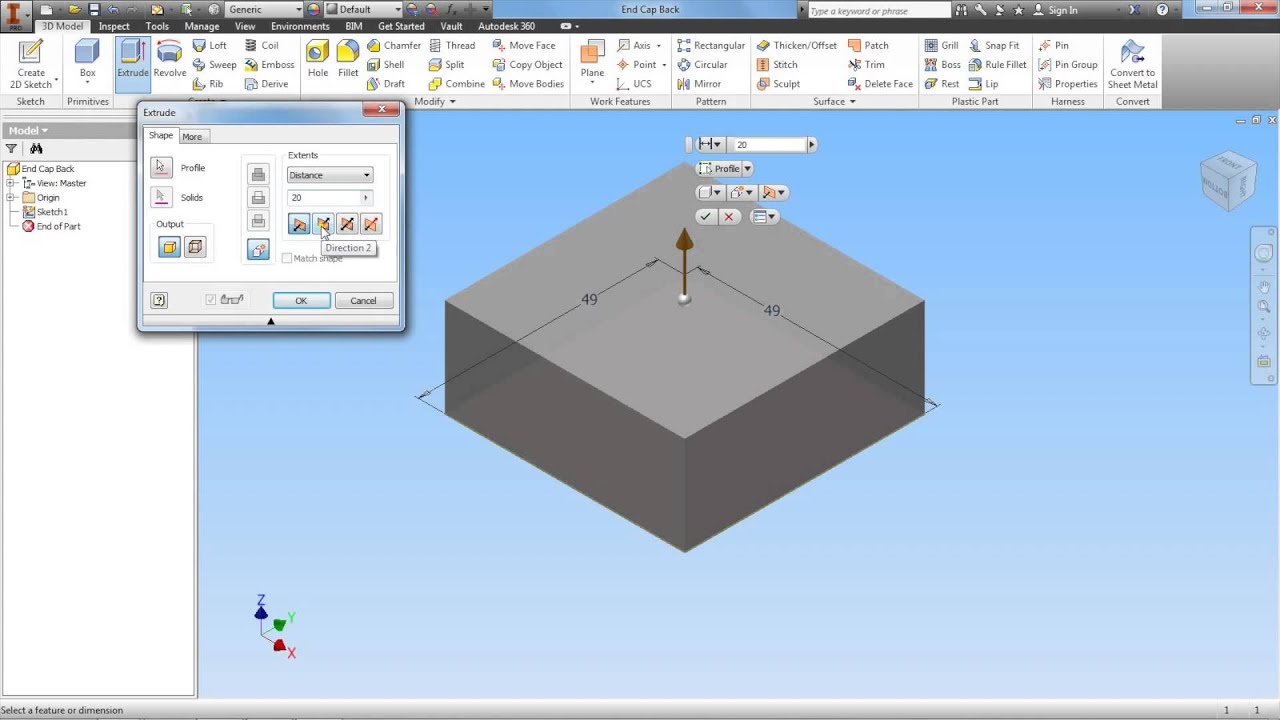Select the Rectangular pattern tool
Viewport: 1280px width, 720px height.
tap(711, 45)
